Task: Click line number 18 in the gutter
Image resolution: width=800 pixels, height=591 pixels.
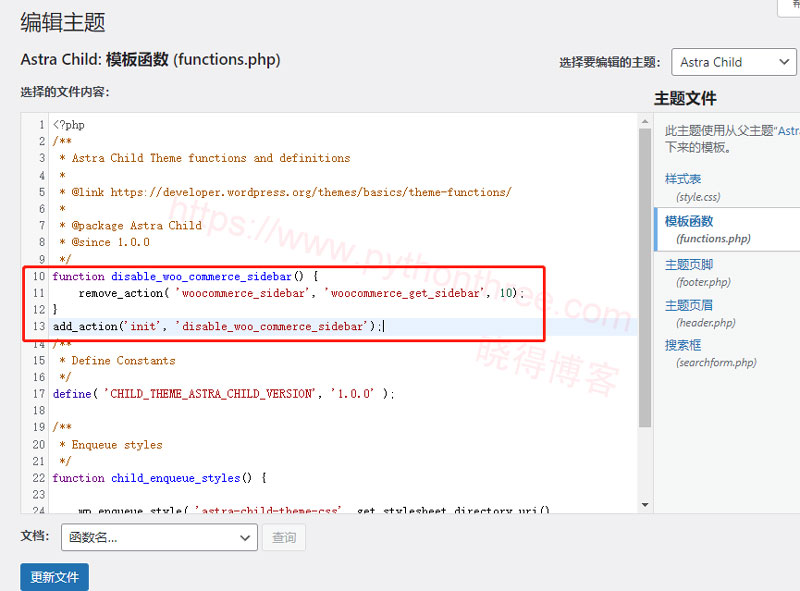Action: pos(39,410)
